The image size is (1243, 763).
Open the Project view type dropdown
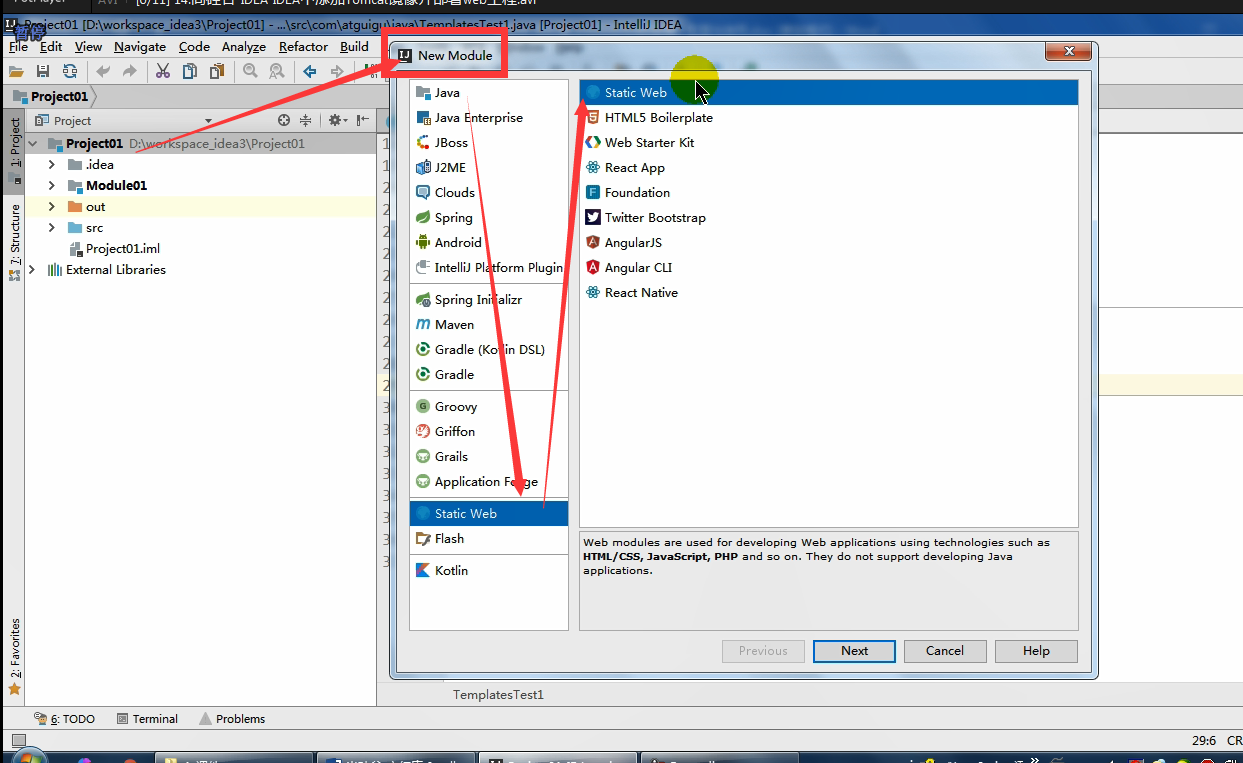tap(208, 121)
